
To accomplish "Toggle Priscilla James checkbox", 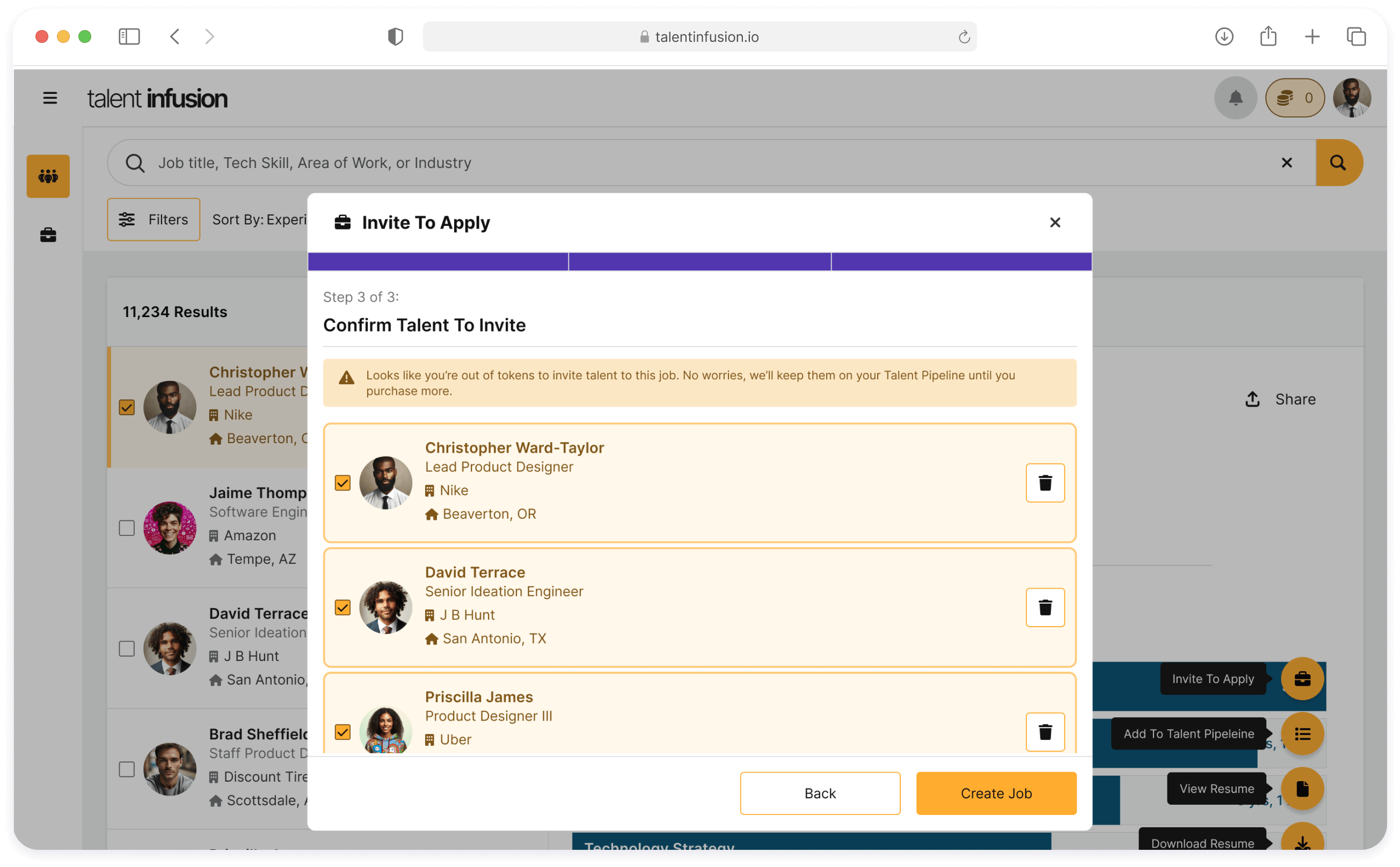I will (x=342, y=732).
